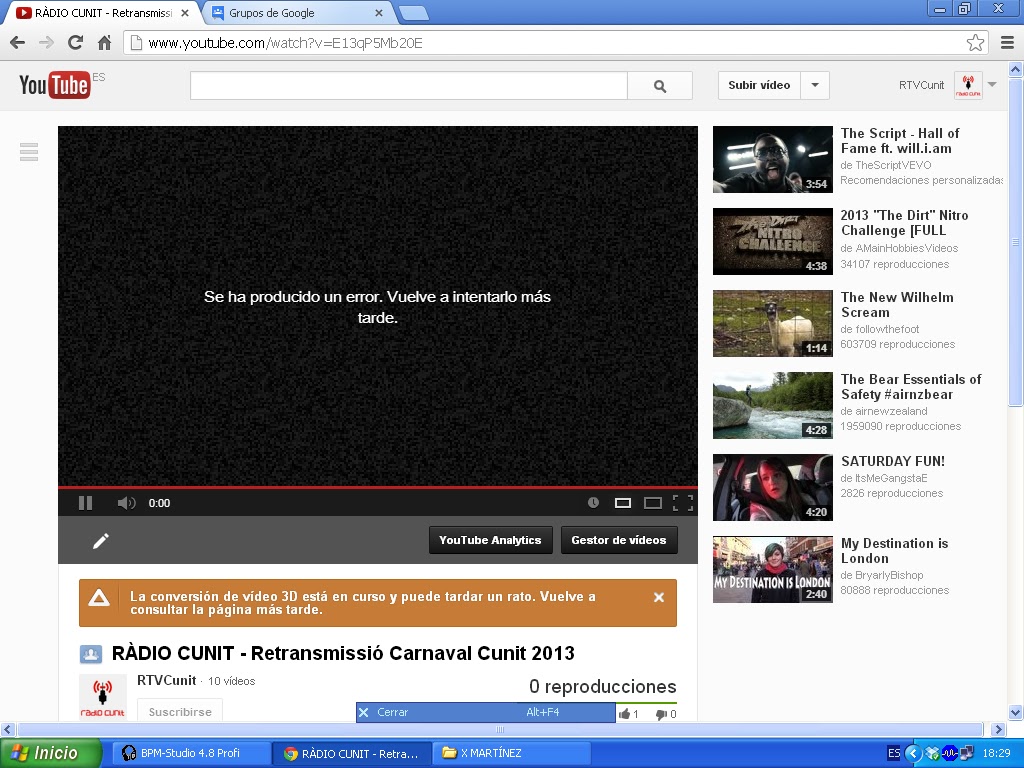This screenshot has height=768, width=1024.
Task: Open The Script Hall of Fame thumbnail
Action: [x=773, y=159]
